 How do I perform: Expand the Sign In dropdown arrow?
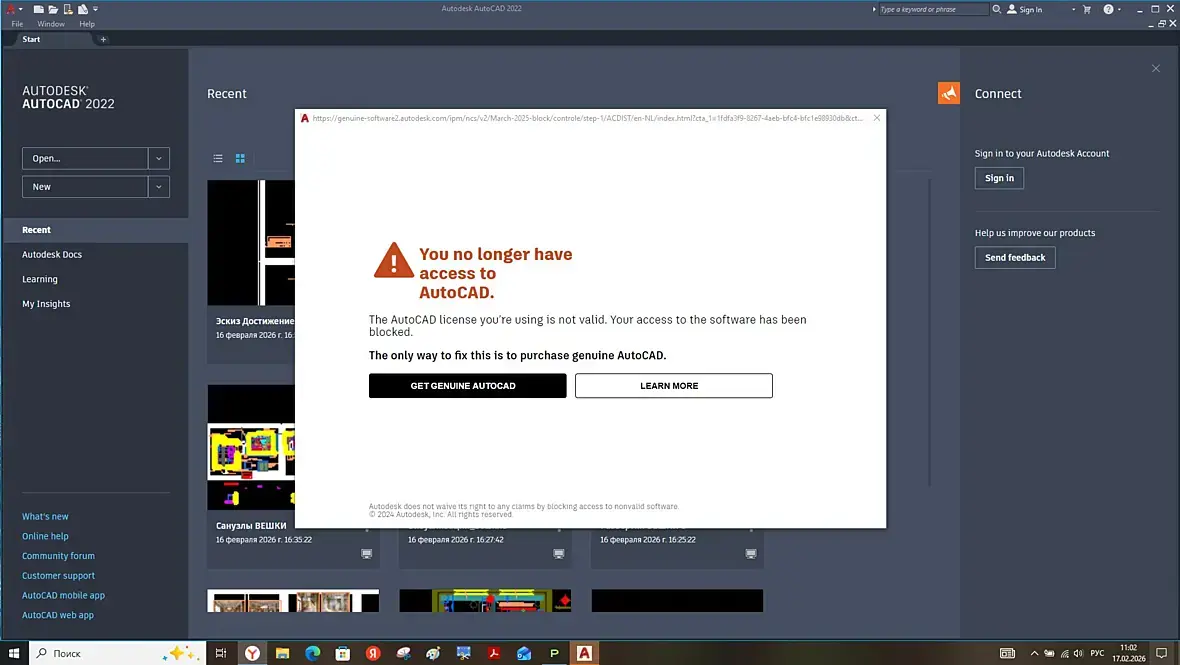point(1073,9)
